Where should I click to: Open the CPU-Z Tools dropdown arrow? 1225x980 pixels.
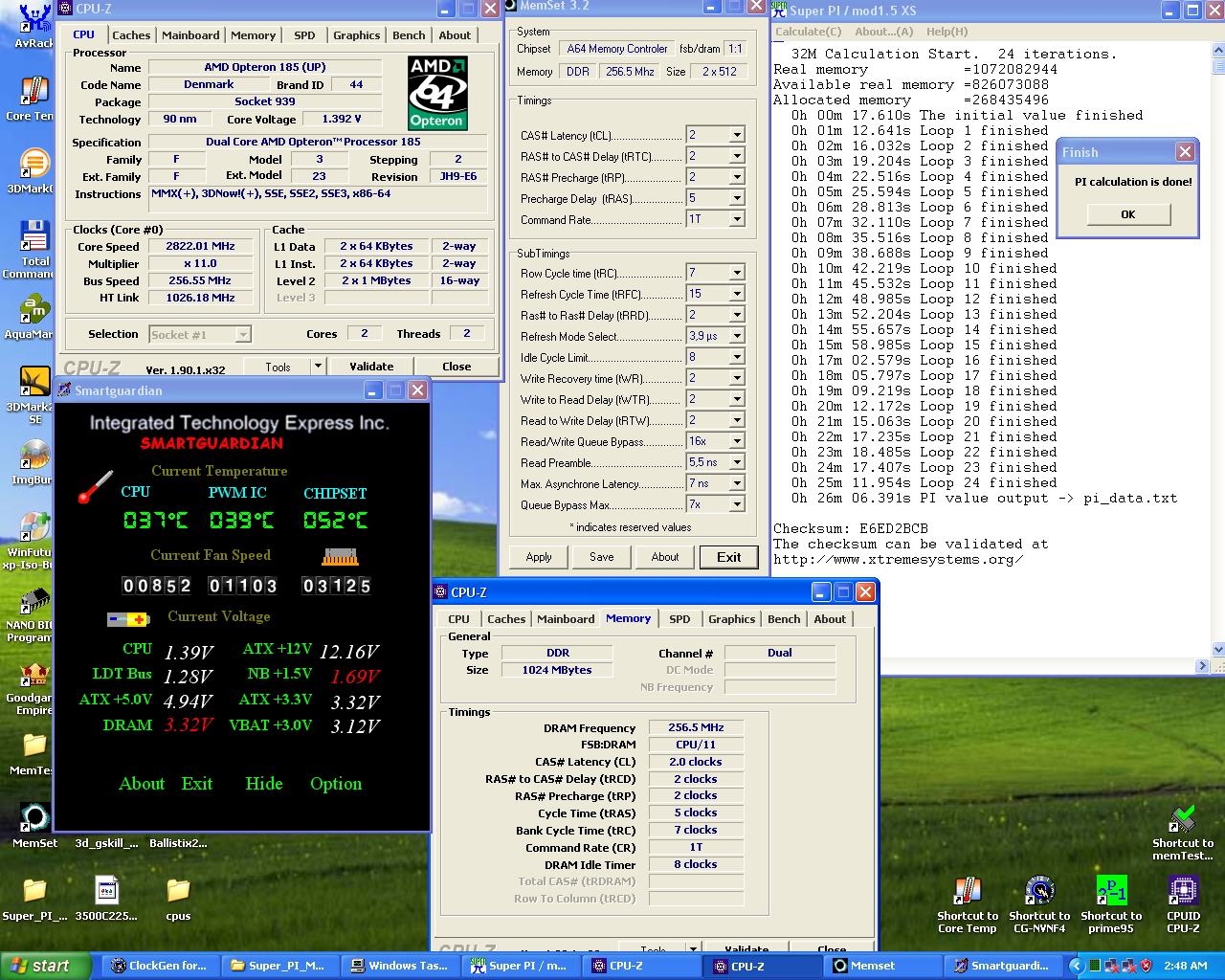click(x=317, y=367)
